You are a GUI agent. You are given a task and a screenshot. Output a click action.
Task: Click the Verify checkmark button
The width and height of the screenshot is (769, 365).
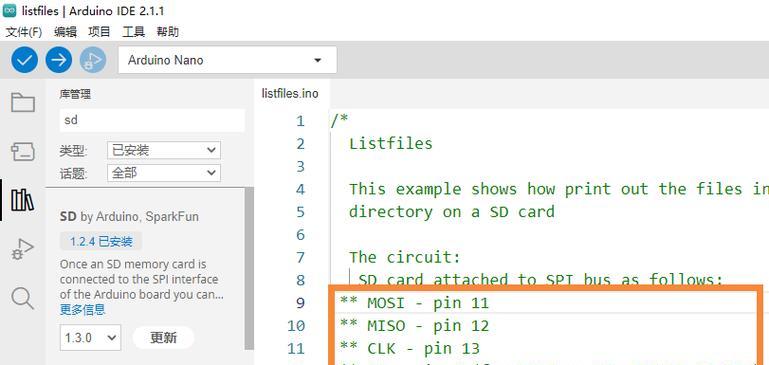24,60
